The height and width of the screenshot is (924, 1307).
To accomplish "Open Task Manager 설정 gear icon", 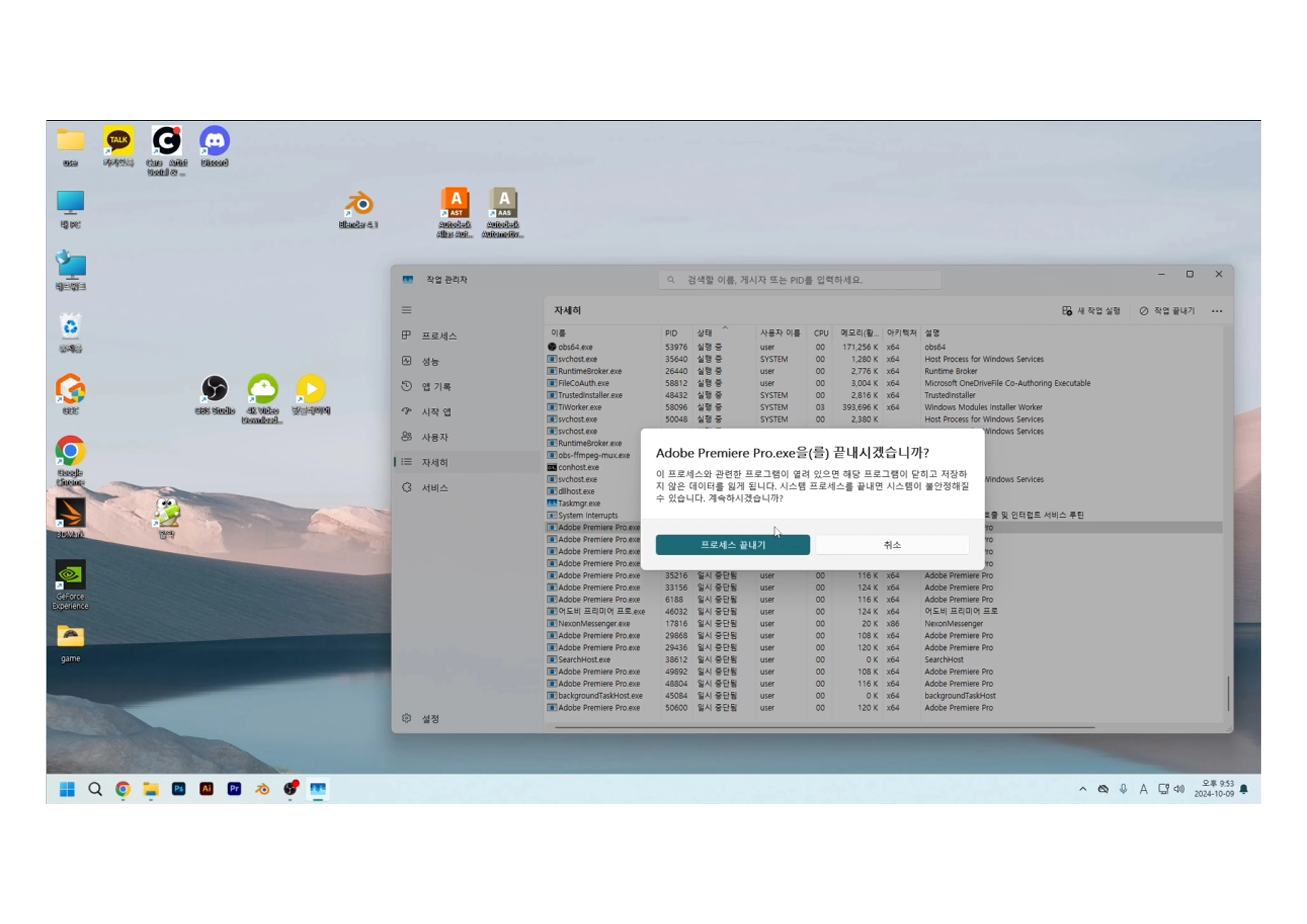I will (407, 718).
